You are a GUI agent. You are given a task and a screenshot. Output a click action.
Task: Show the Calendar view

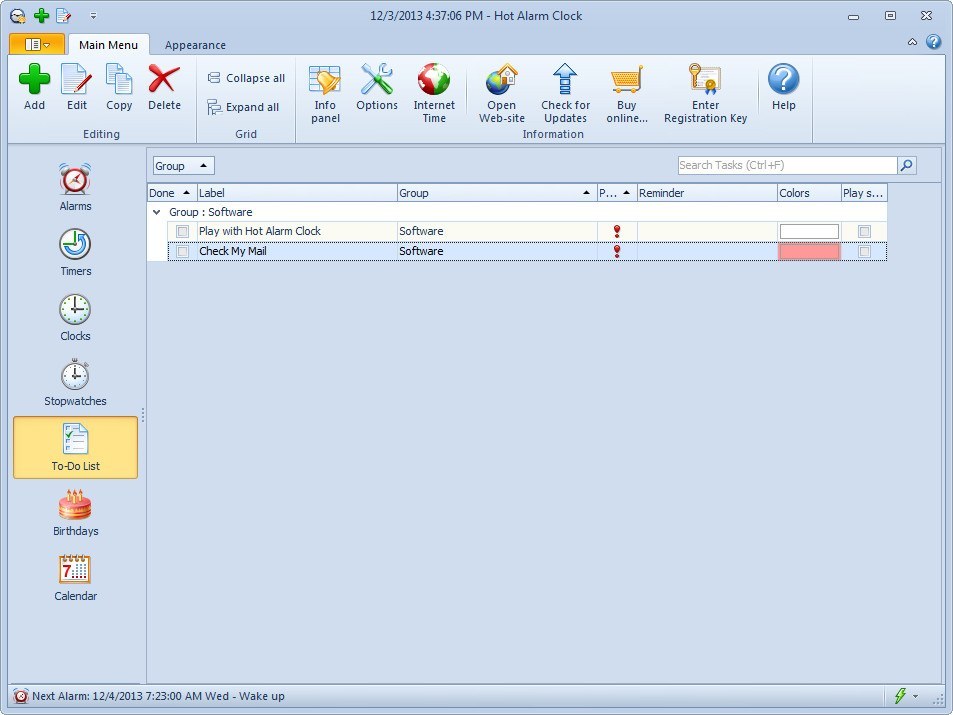[x=75, y=578]
